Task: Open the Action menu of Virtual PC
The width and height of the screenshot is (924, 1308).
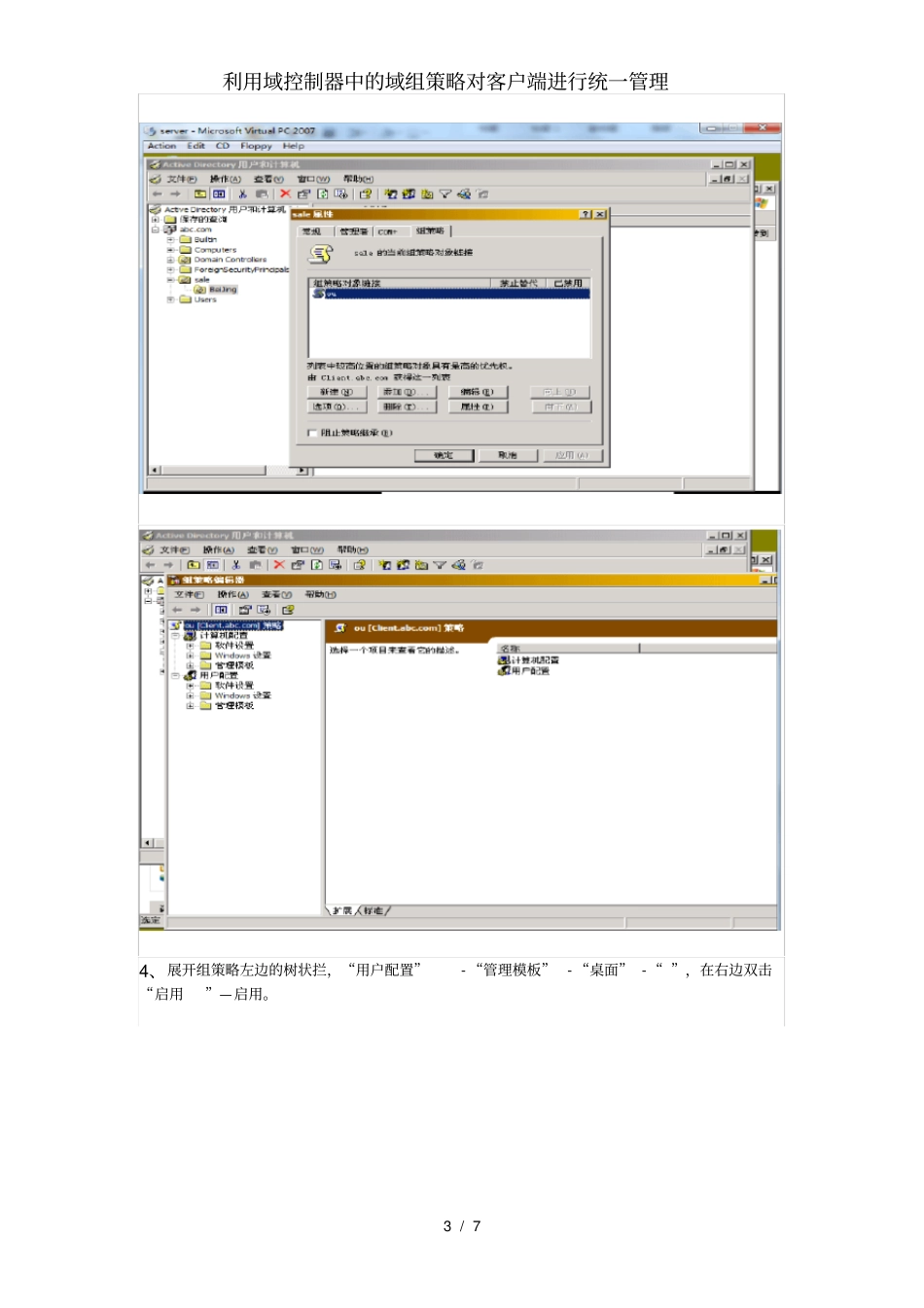Action: [x=161, y=146]
